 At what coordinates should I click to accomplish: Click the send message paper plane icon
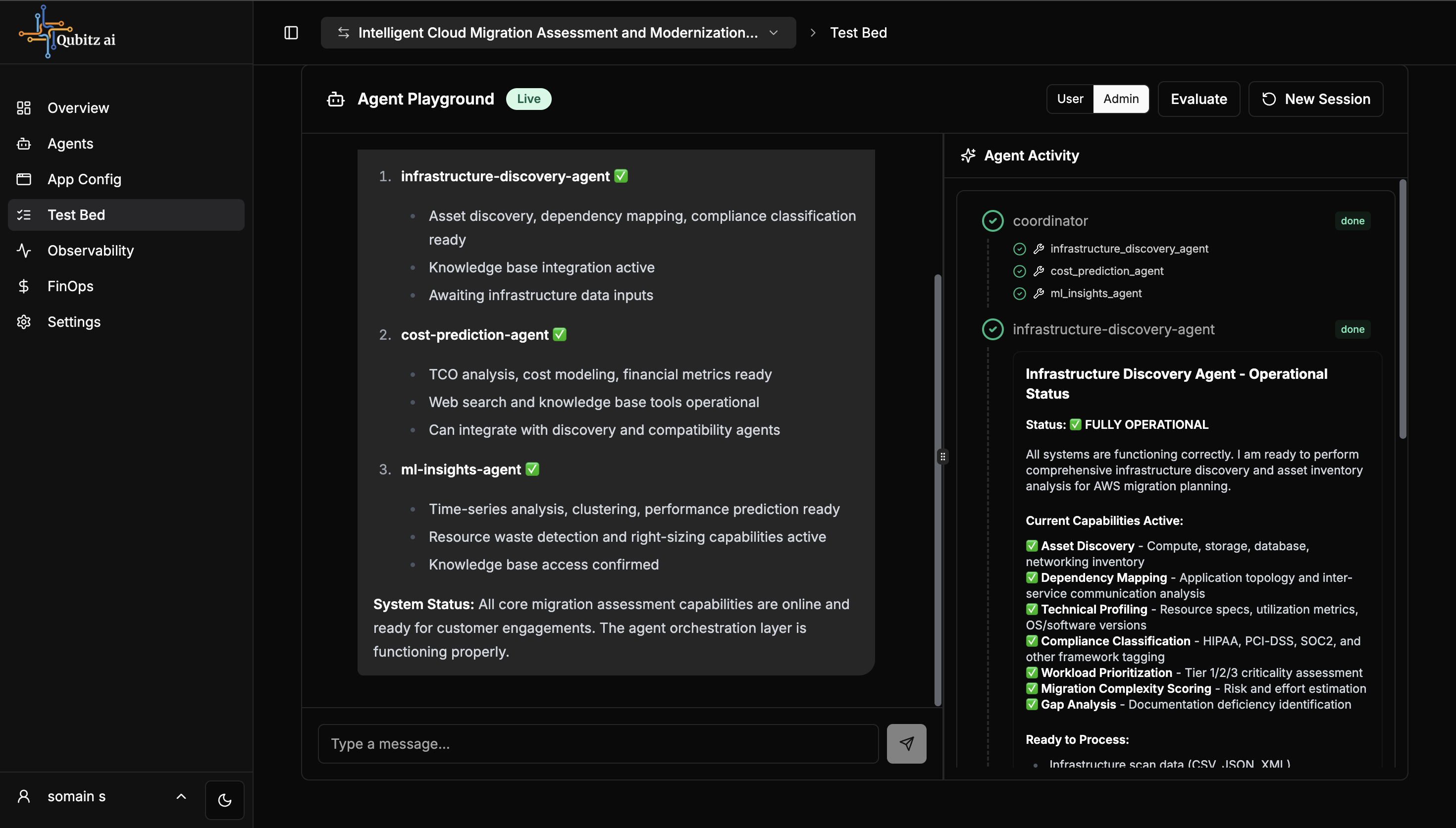(x=906, y=743)
